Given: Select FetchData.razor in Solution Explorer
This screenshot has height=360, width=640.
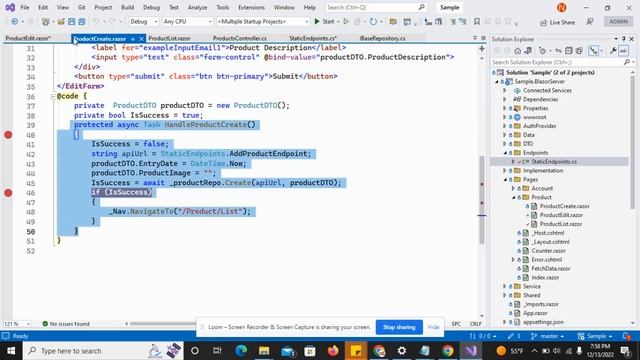Looking at the screenshot, I should tap(551, 269).
